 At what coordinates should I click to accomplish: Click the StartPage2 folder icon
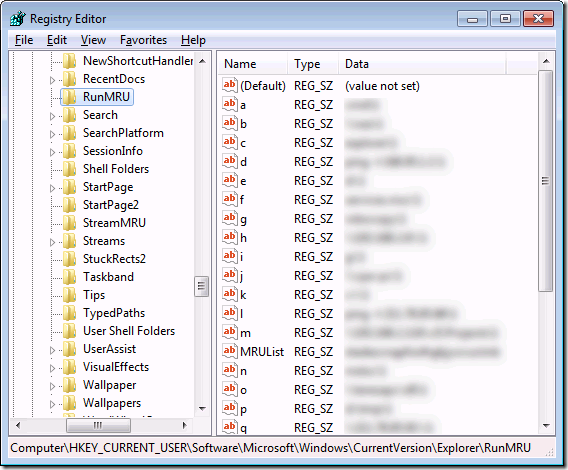[69, 205]
